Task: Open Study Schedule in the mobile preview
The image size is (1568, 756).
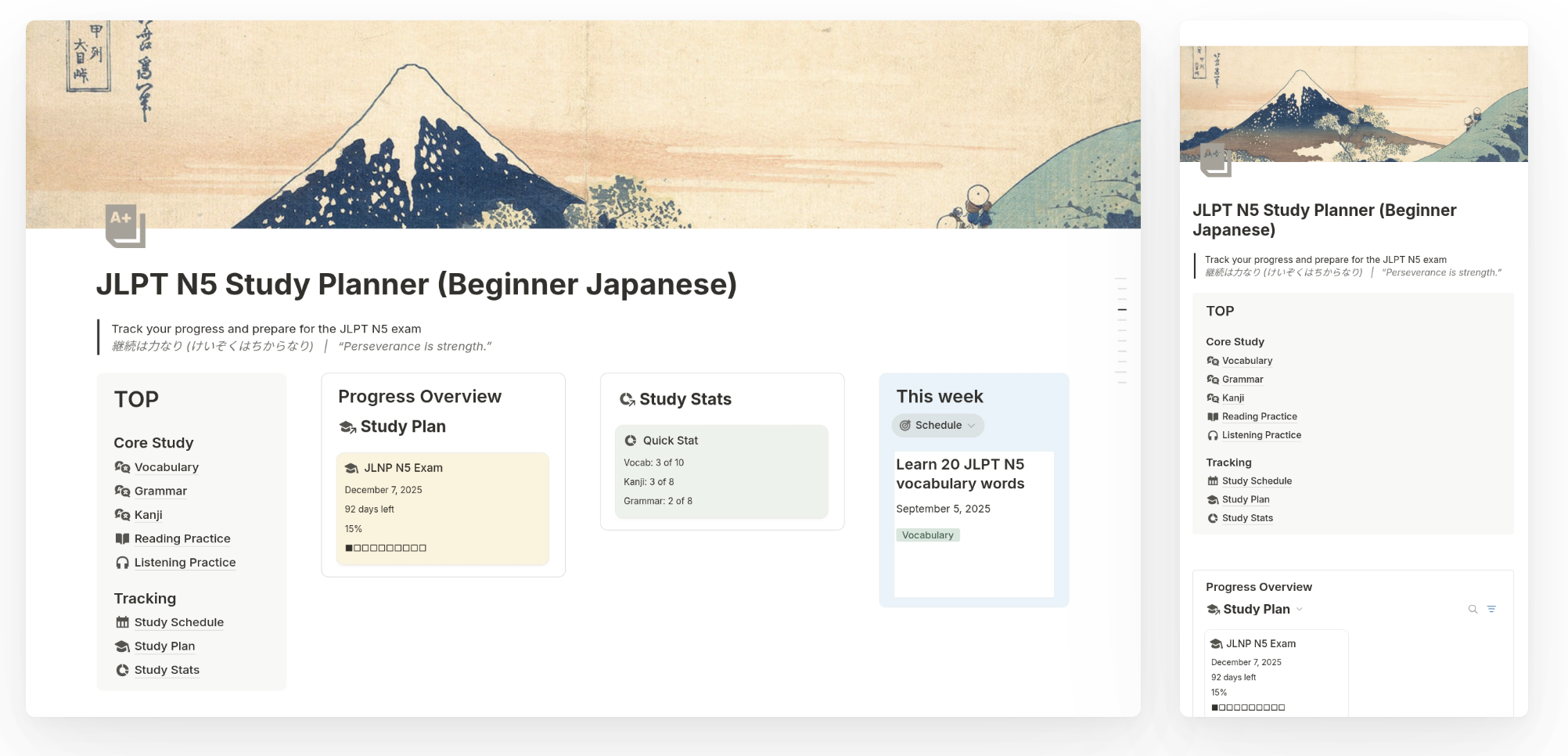Action: [1257, 481]
